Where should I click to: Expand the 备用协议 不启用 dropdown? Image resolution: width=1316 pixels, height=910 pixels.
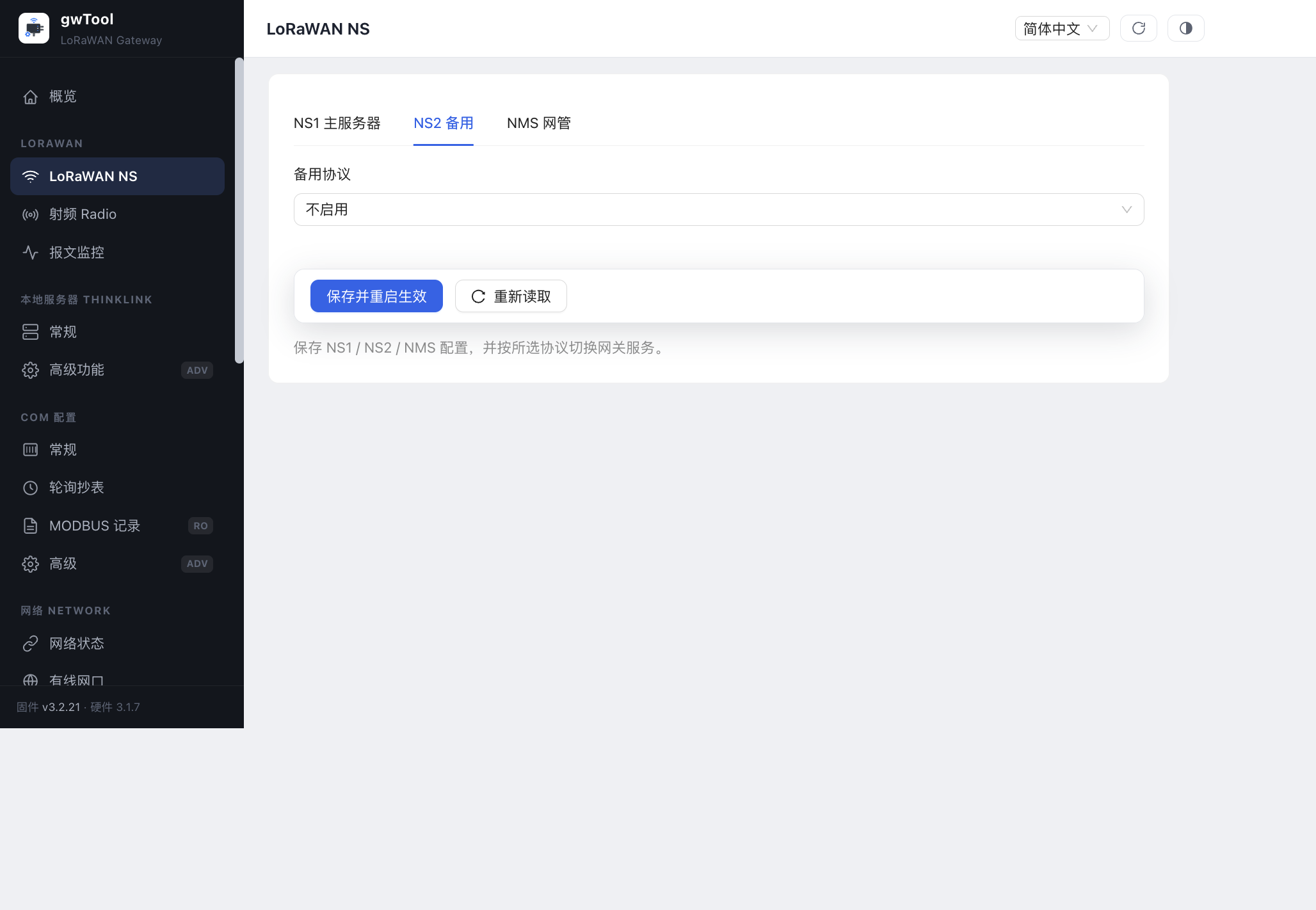pos(719,209)
